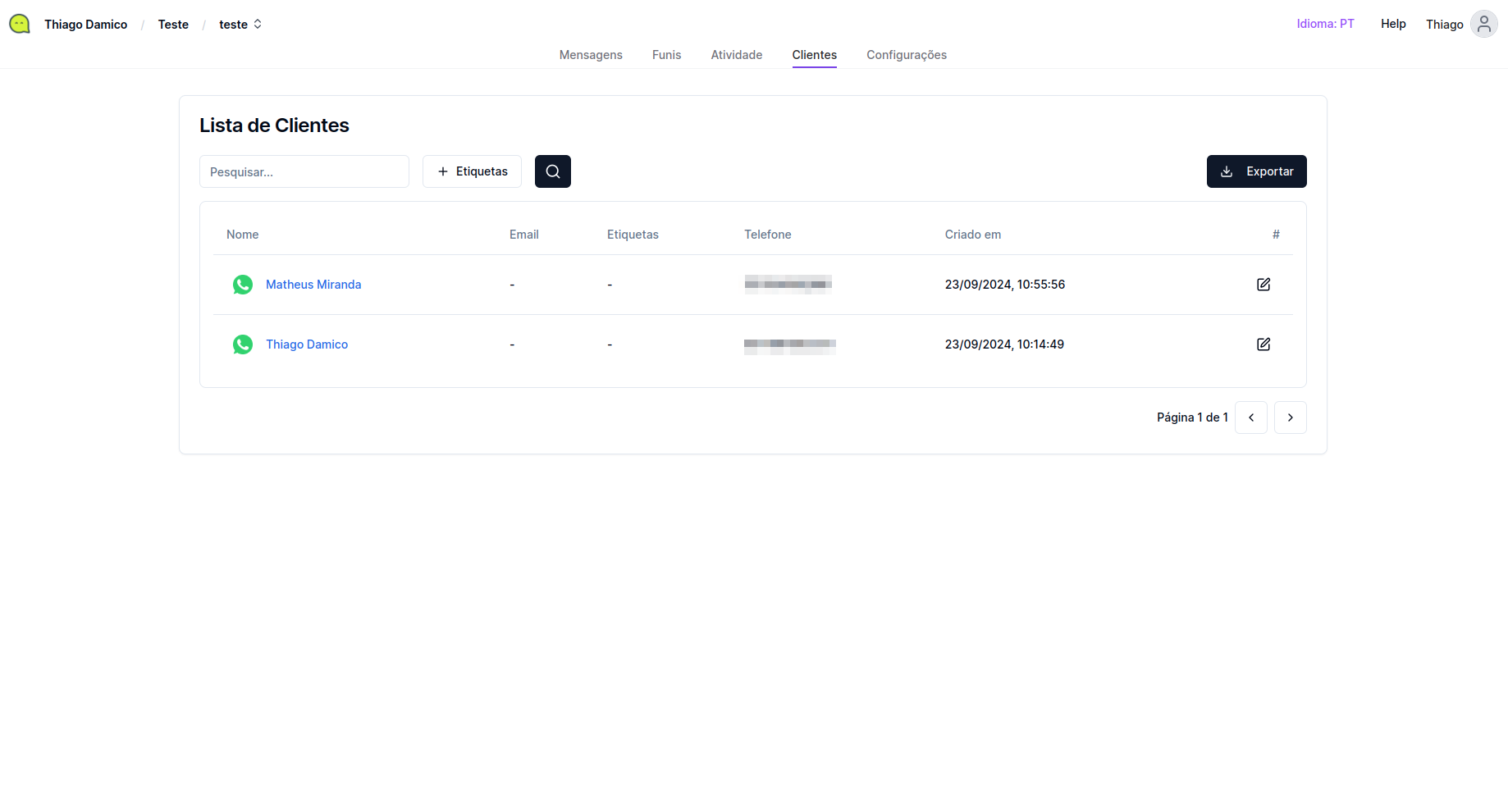Open the Help link
The height and width of the screenshot is (812, 1508).
(1392, 24)
